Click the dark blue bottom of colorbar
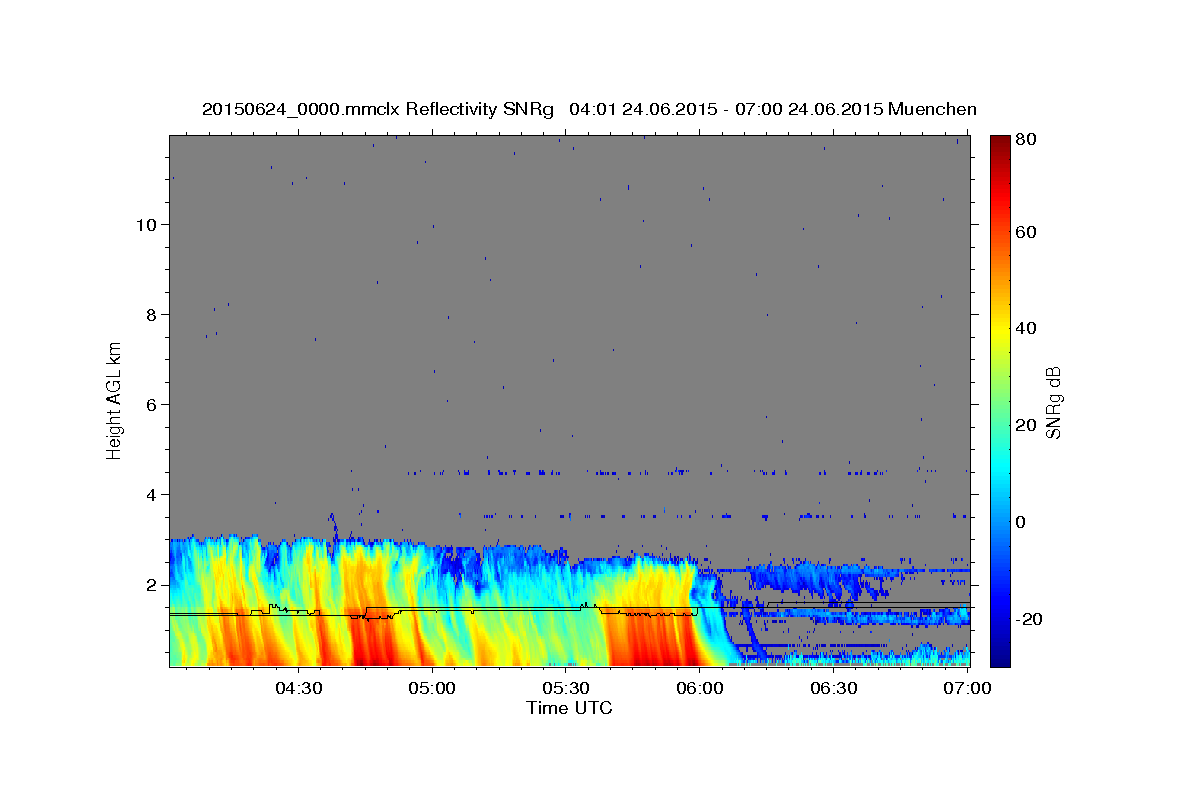Viewport: 1200px width, 800px height. (999, 655)
